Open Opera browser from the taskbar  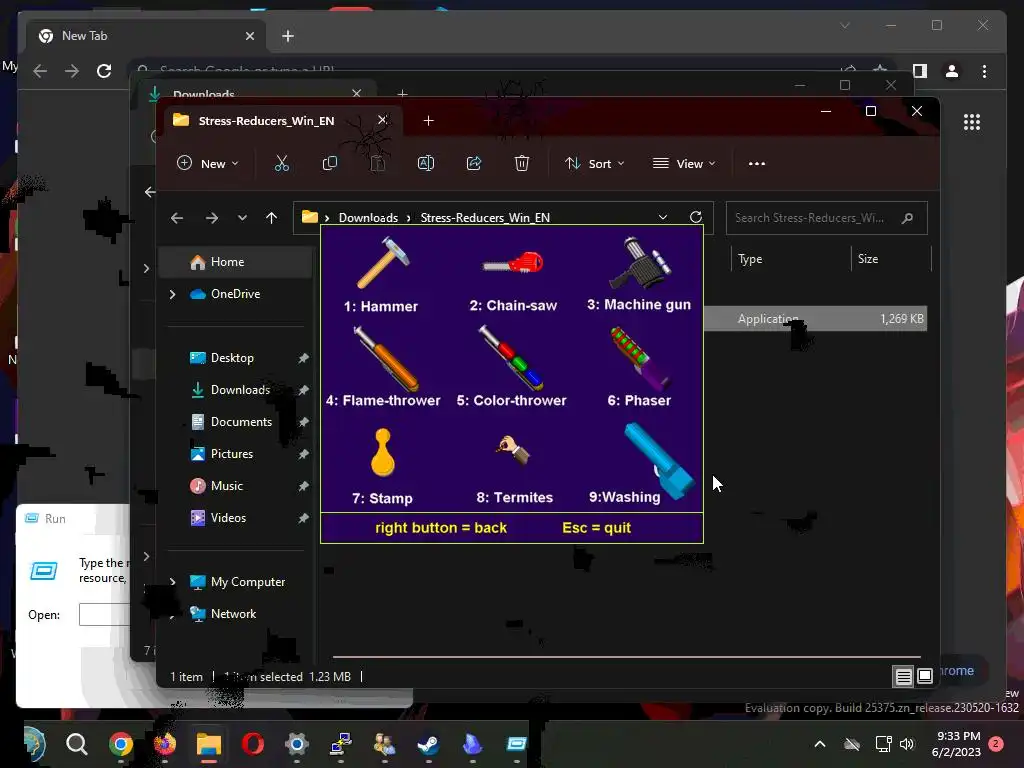[x=253, y=744]
